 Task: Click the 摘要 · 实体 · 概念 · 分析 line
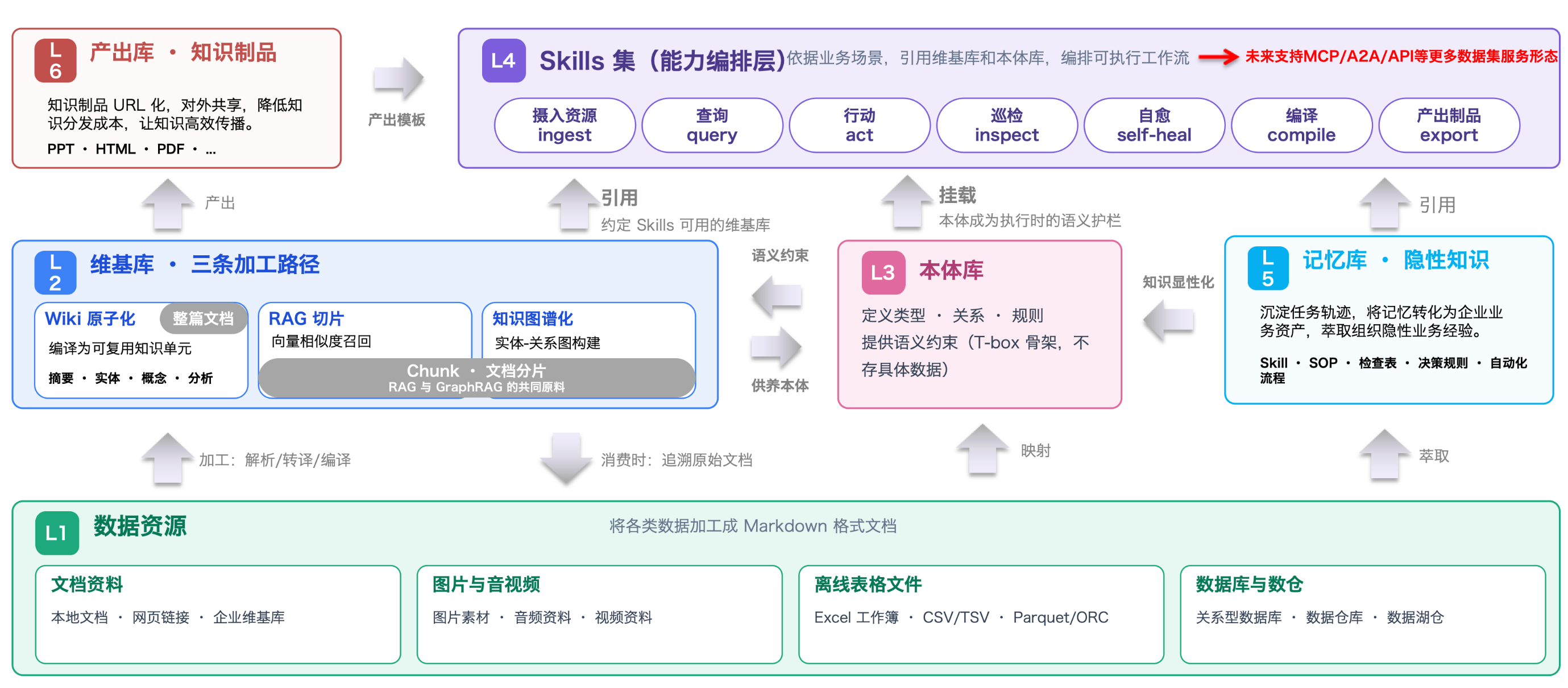point(131,378)
